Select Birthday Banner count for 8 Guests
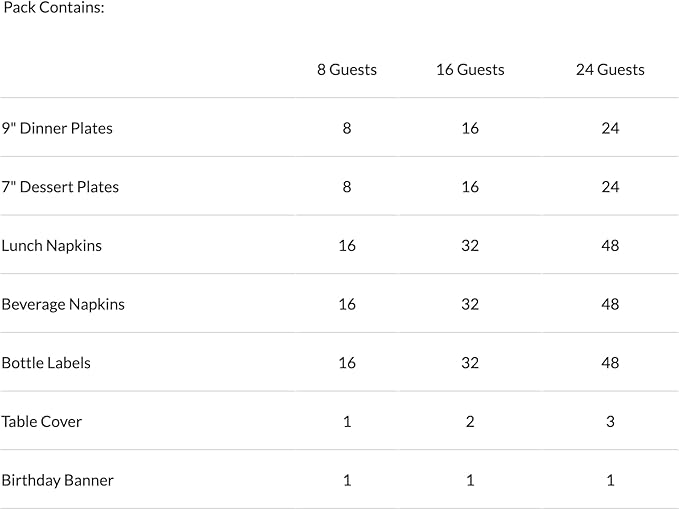679x510 pixels. [x=347, y=480]
